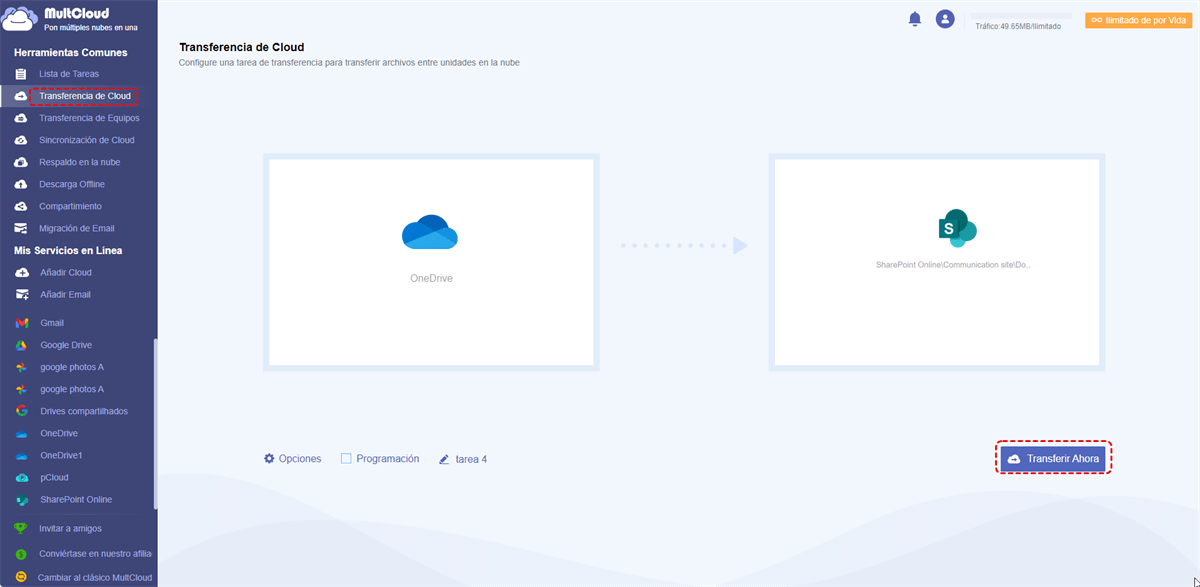Click the Cambiar al clásico MultCloud icon
The height and width of the screenshot is (587, 1200).
point(21,577)
